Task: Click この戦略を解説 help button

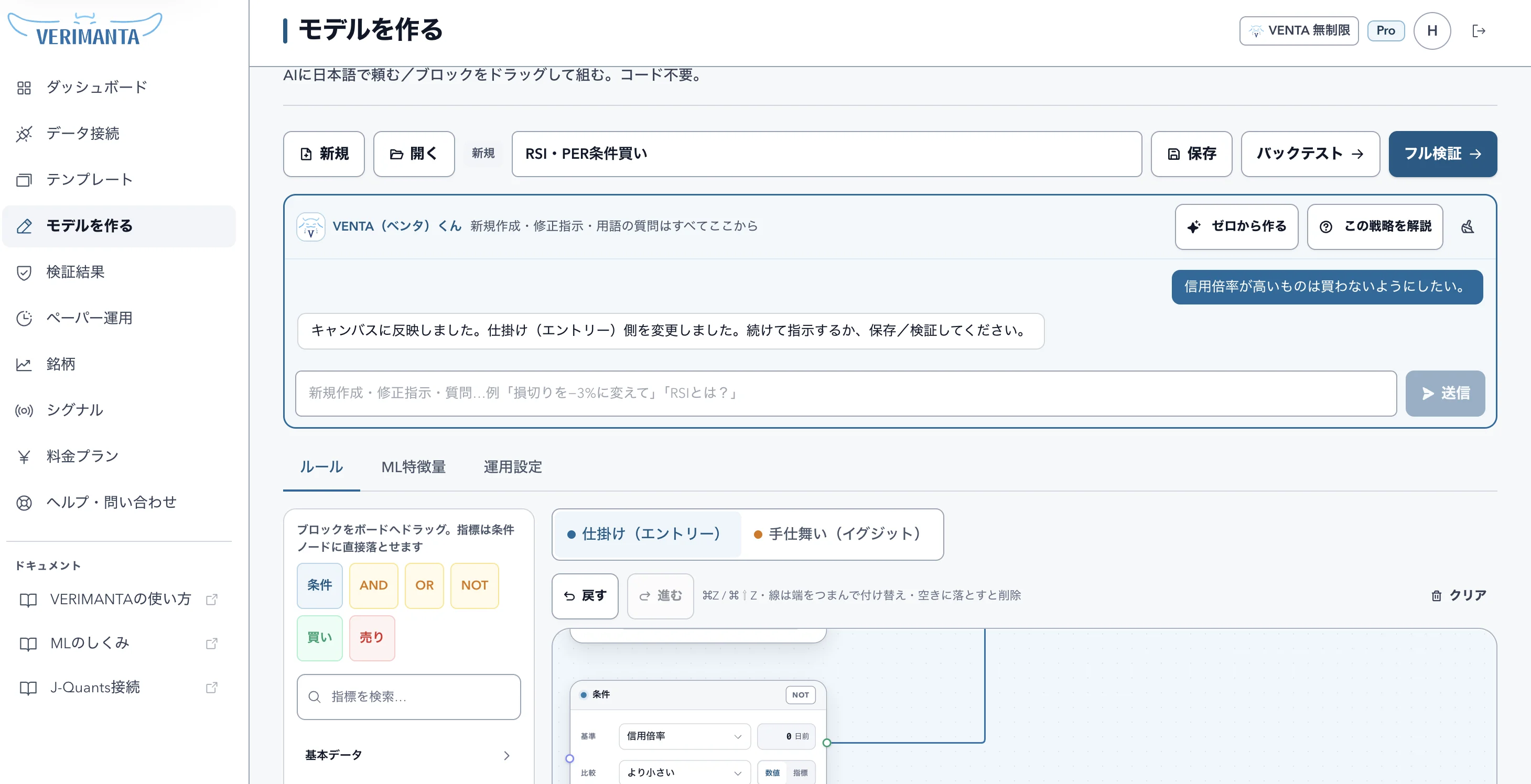Action: click(1375, 226)
